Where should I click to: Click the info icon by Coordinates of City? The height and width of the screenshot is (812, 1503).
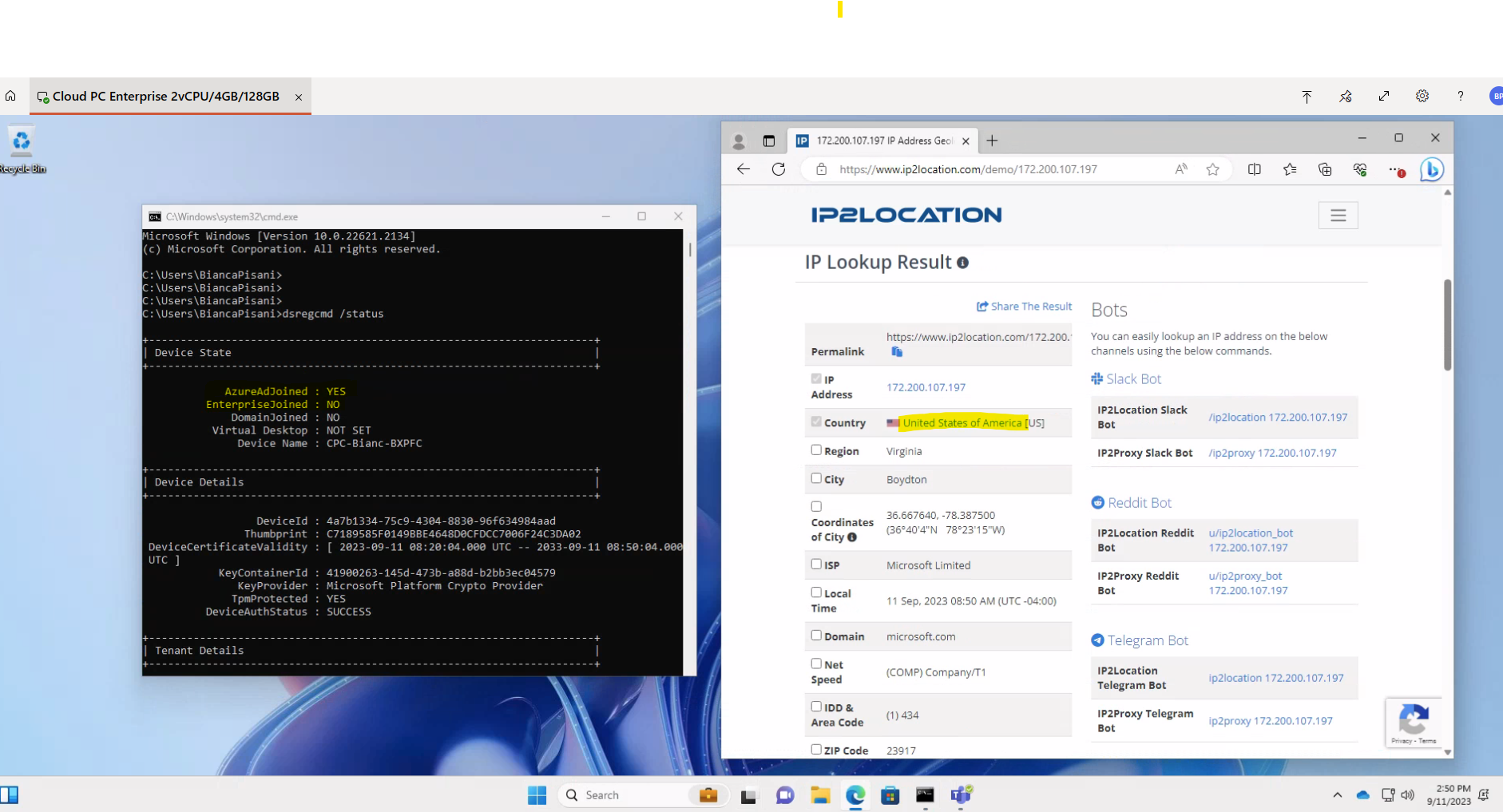click(x=852, y=537)
